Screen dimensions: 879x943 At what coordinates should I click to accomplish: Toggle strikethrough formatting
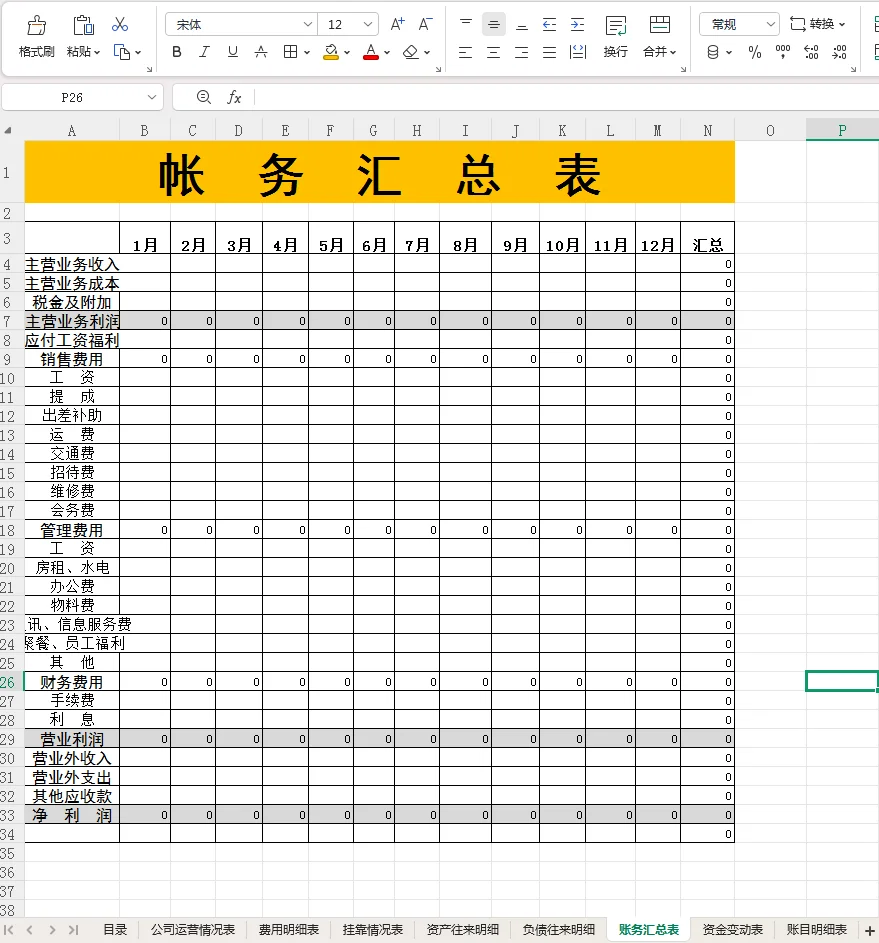(x=261, y=52)
